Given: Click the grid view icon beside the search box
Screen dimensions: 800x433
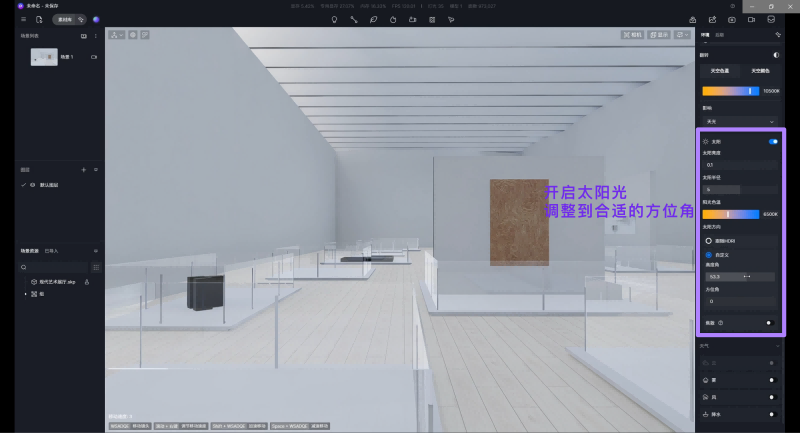Looking at the screenshot, I should point(96,267).
